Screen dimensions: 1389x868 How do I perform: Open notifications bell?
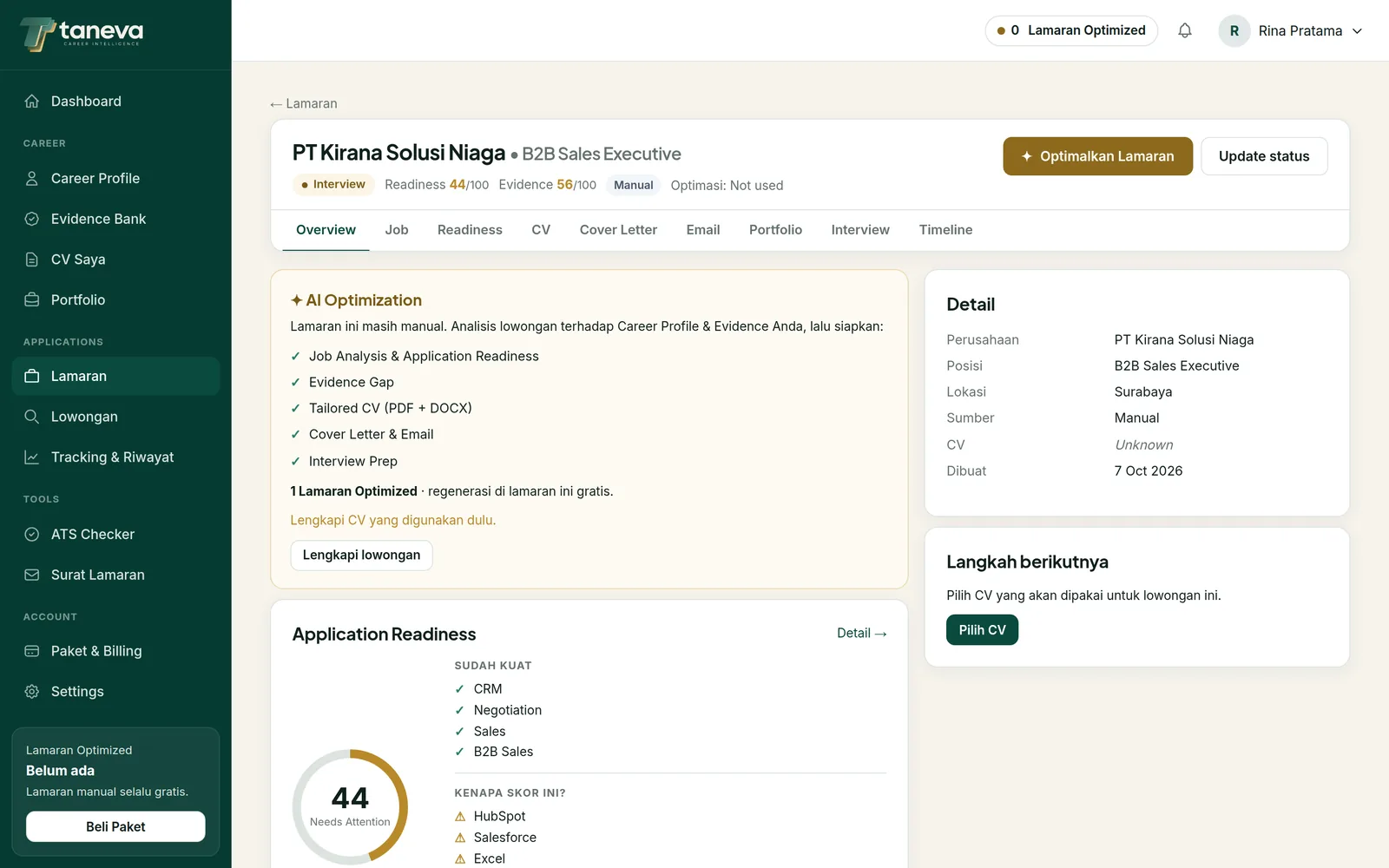[1185, 30]
